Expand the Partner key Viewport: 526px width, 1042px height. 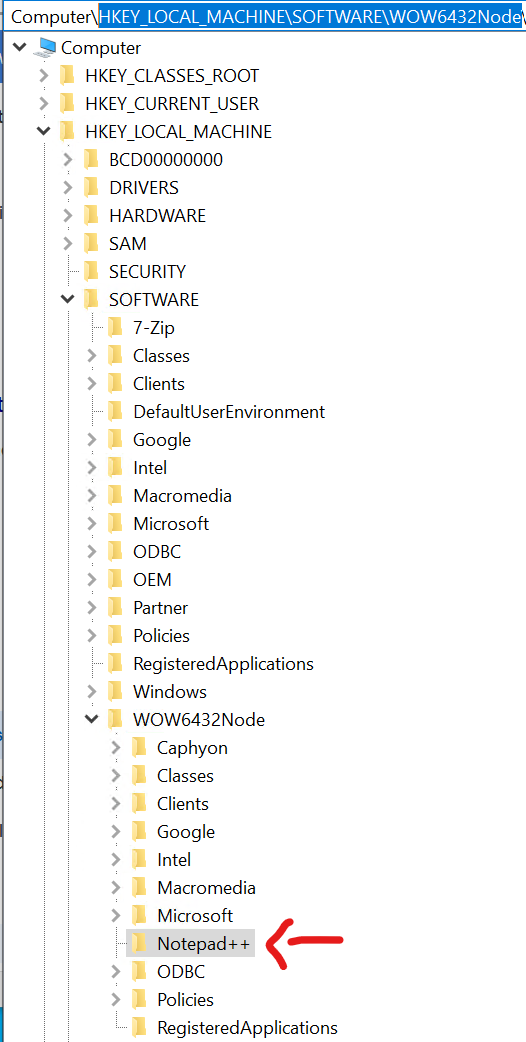[92, 607]
